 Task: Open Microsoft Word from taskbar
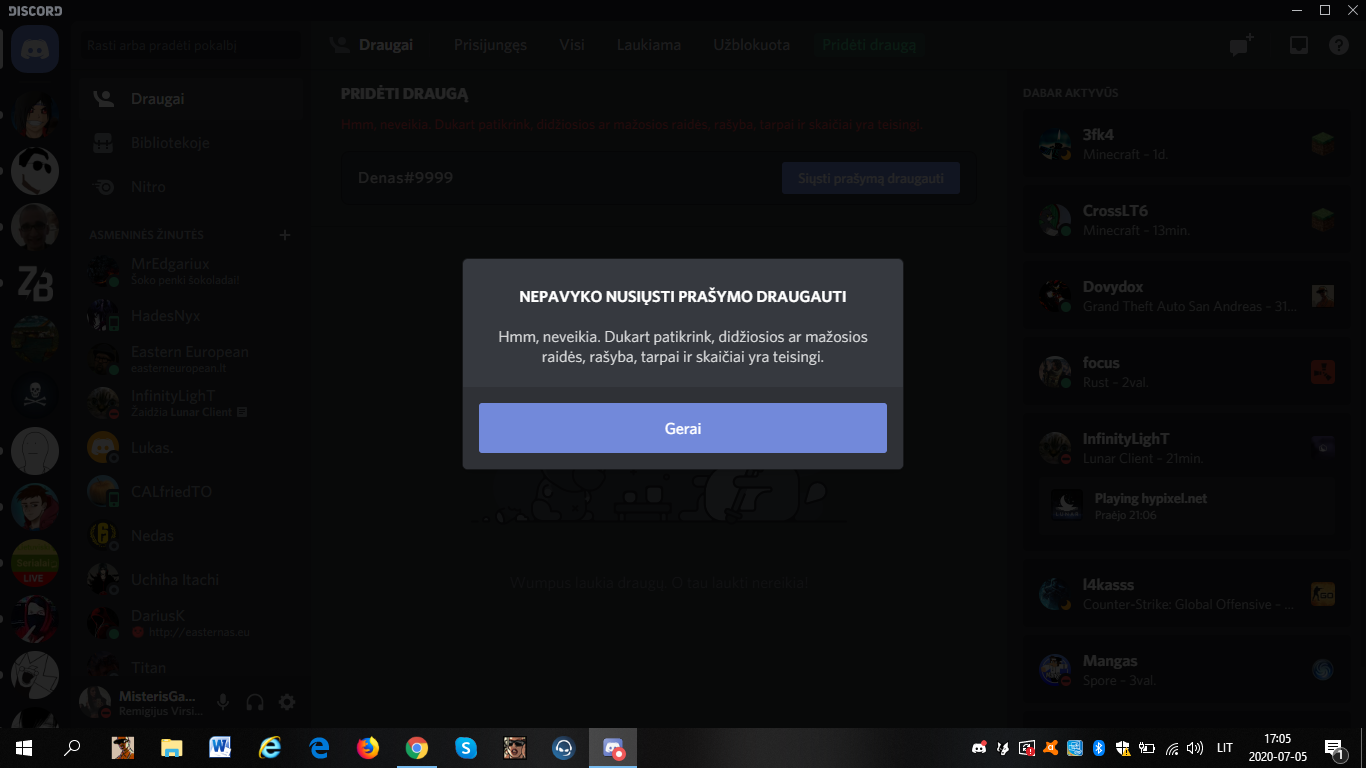pos(221,748)
